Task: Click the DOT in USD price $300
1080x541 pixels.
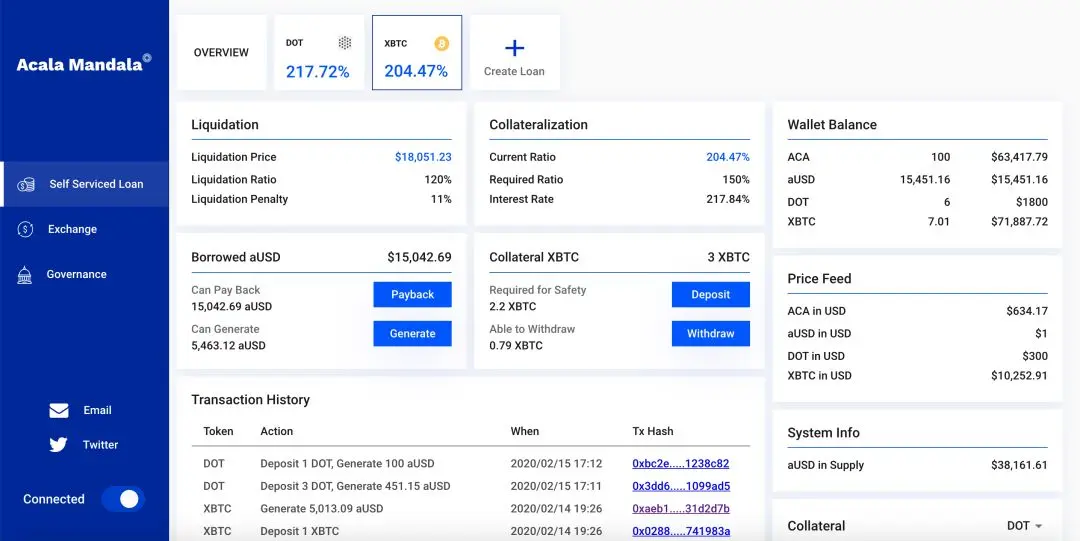Action: (1035, 356)
